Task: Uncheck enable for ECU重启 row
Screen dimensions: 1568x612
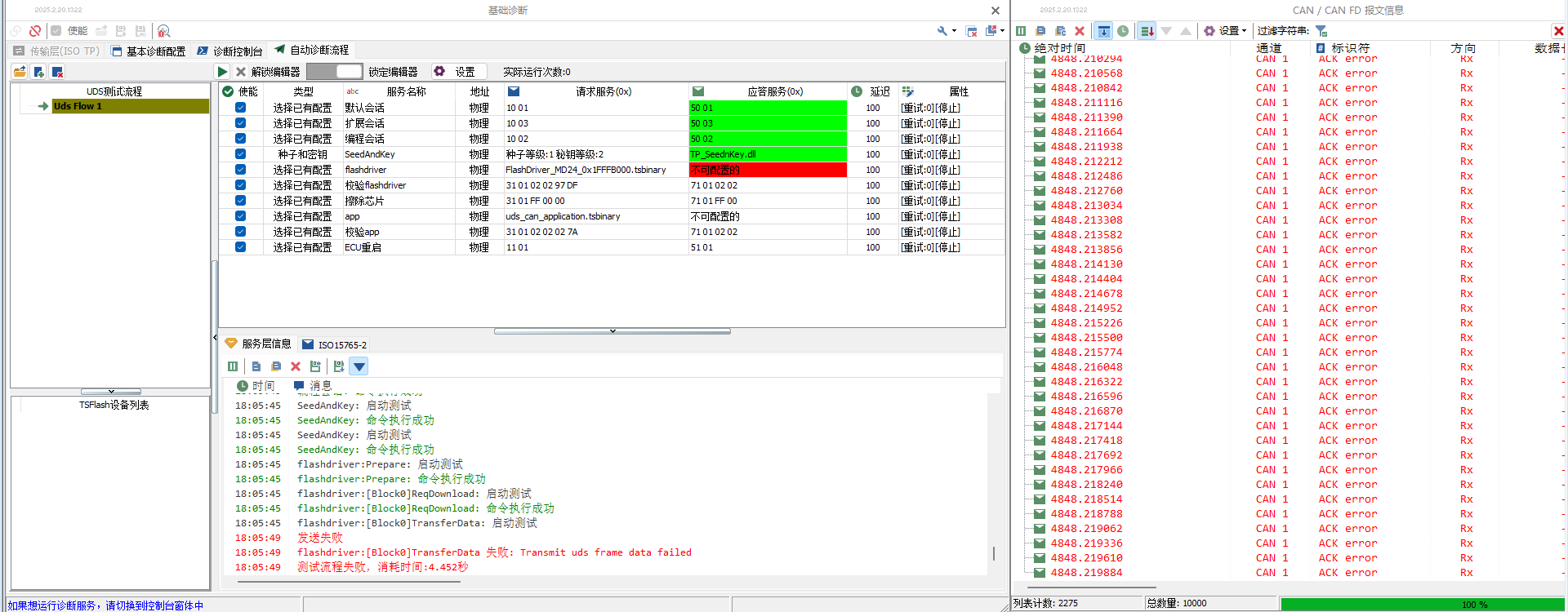Action: point(240,247)
